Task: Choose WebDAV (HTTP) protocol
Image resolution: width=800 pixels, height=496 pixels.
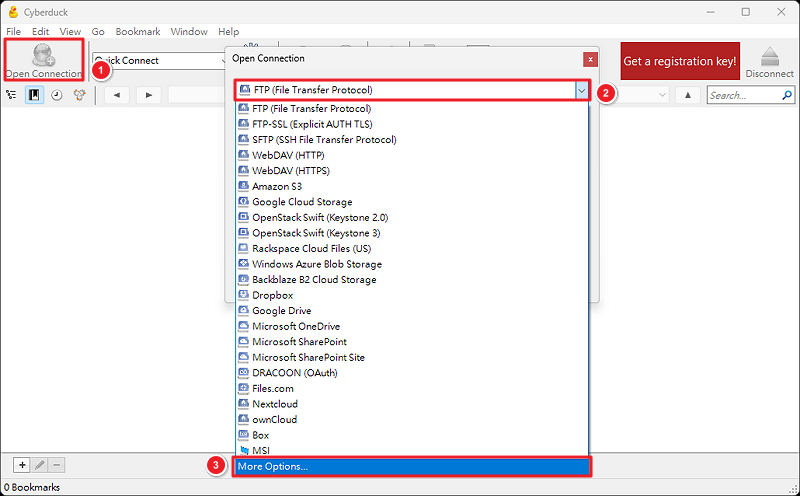Action: [x=412, y=155]
